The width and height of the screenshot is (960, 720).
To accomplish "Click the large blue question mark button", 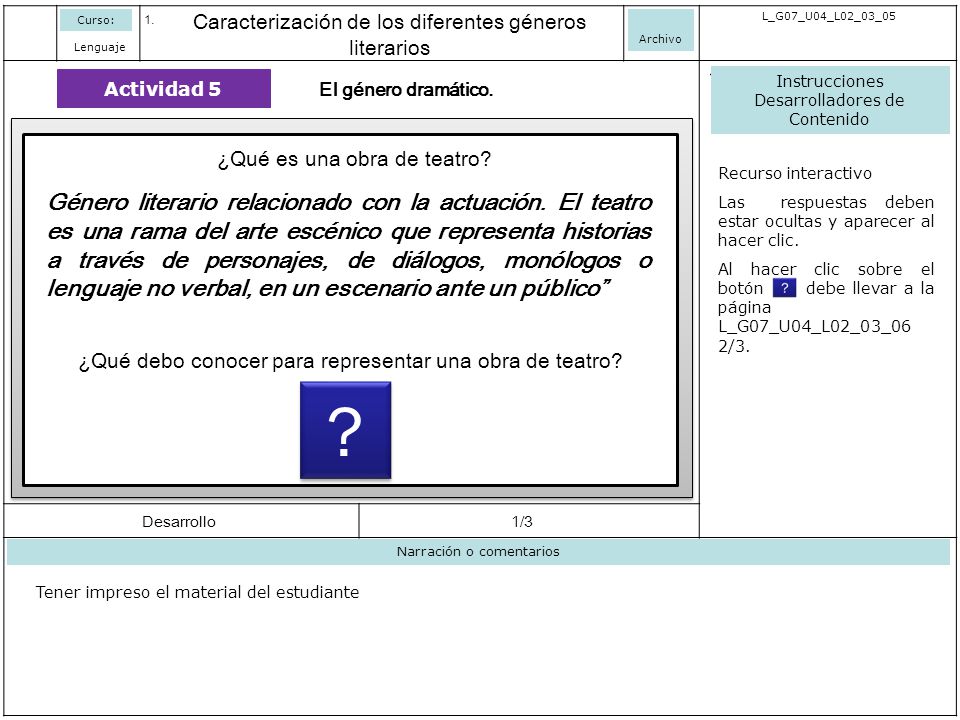I will click(x=345, y=430).
